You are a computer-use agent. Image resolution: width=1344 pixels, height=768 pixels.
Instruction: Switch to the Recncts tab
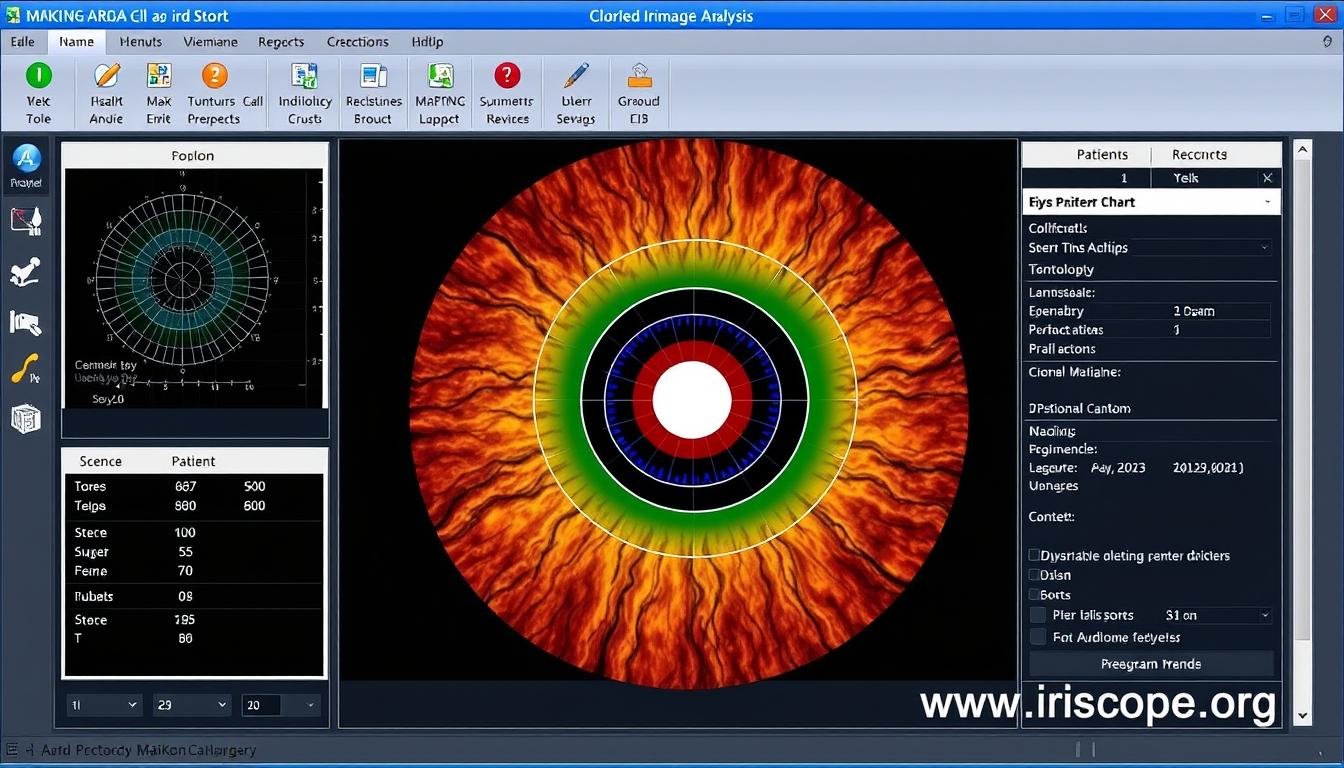point(1197,154)
